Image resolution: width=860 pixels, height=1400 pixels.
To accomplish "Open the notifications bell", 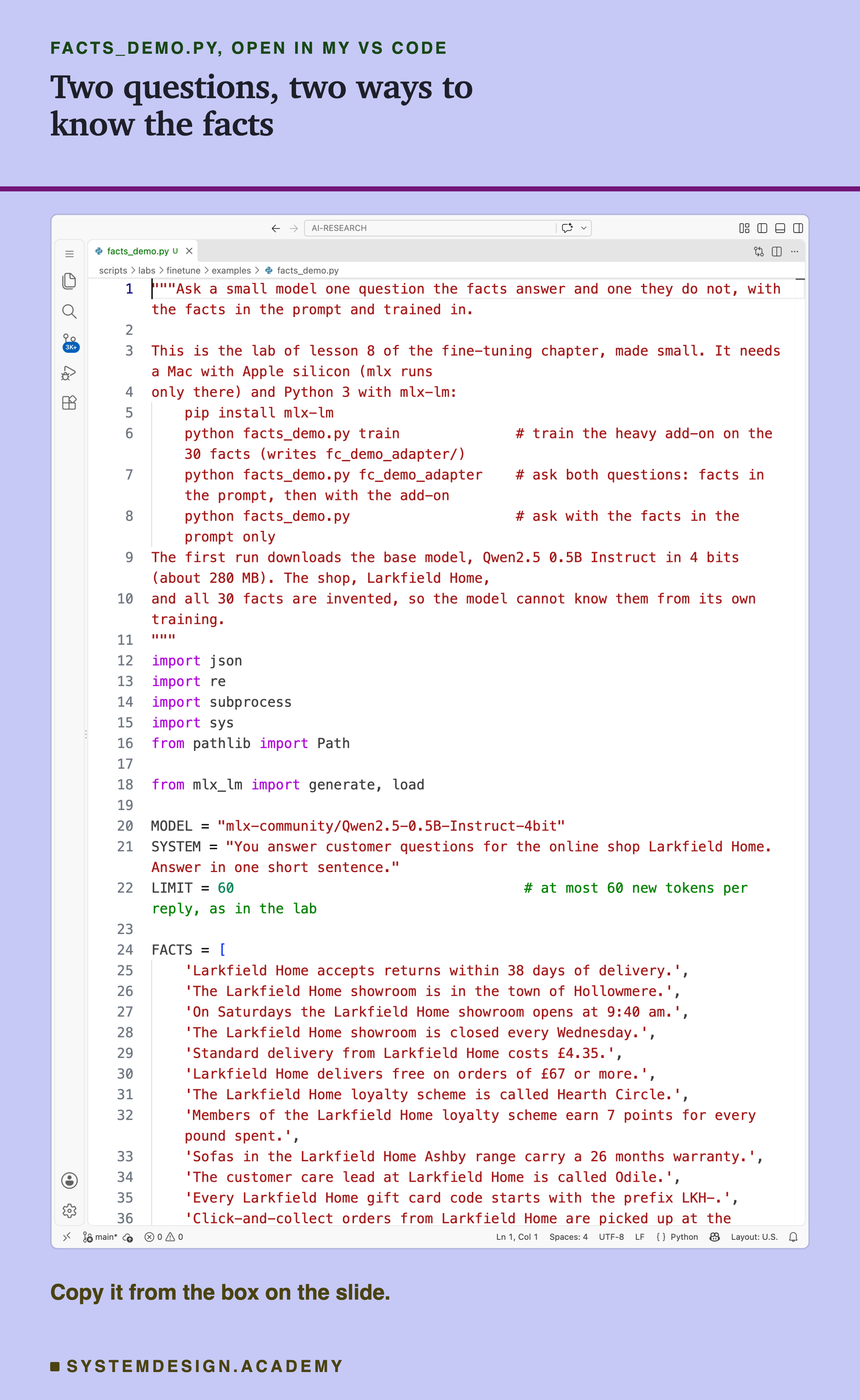I will pos(793,1237).
